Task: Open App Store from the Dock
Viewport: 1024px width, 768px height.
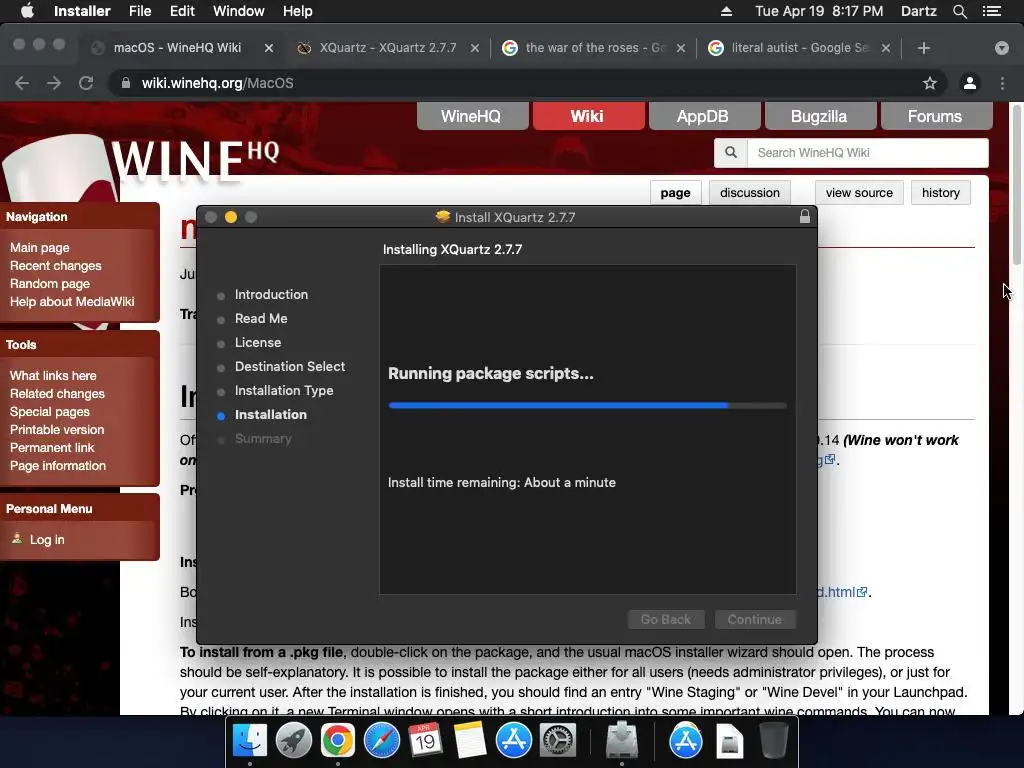Action: tap(513, 741)
